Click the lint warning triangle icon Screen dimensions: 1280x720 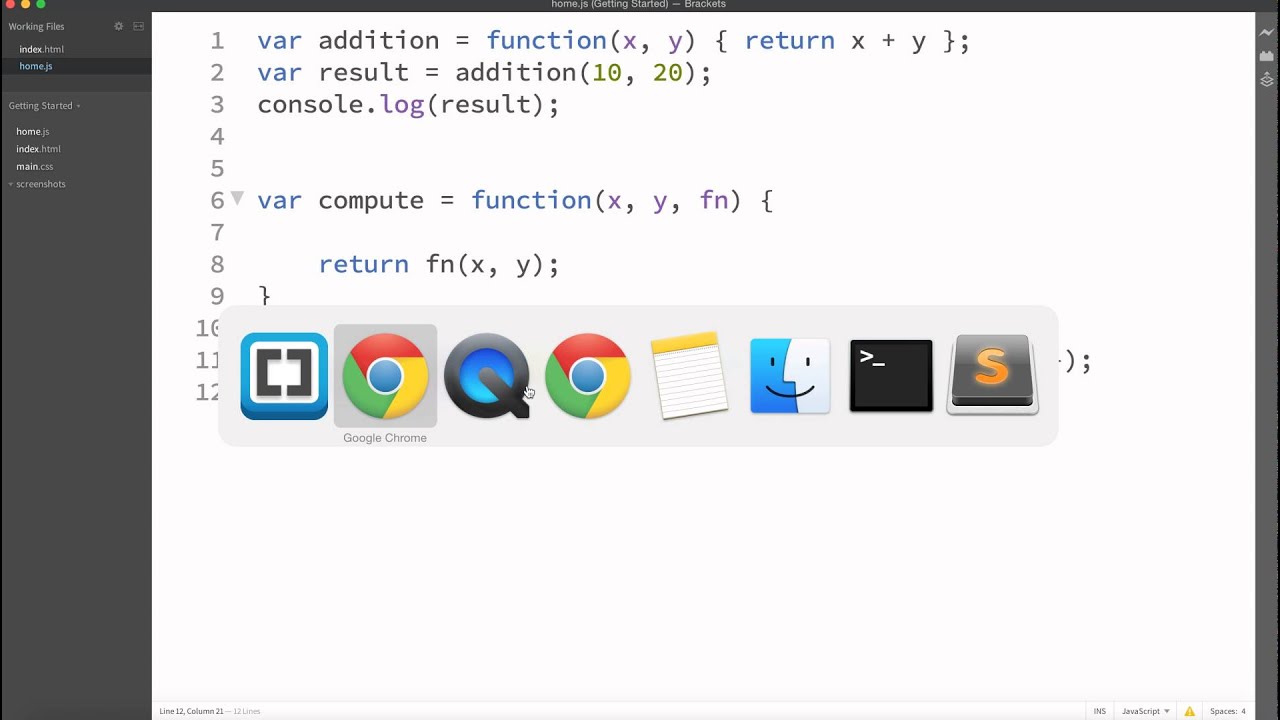[x=1190, y=711]
